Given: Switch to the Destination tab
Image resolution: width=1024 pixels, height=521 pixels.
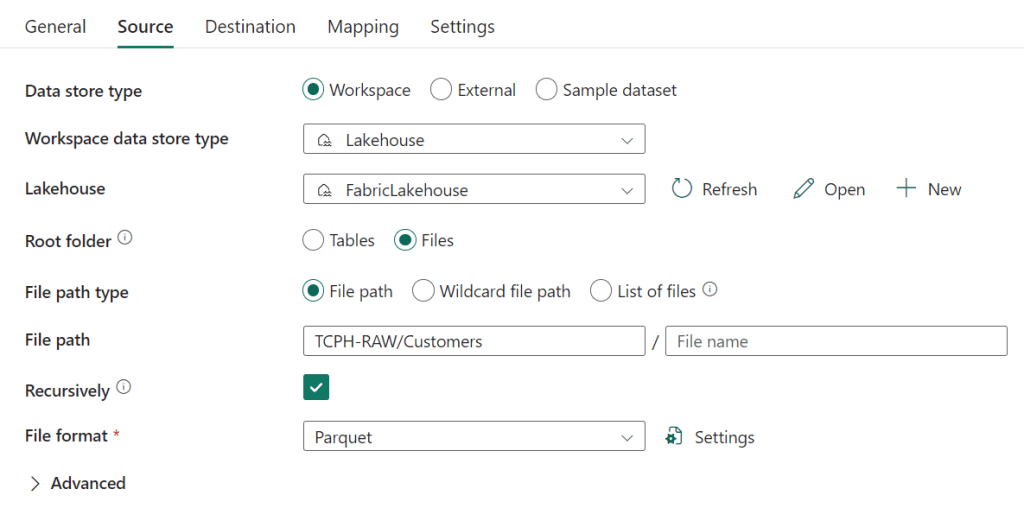Looking at the screenshot, I should (250, 27).
